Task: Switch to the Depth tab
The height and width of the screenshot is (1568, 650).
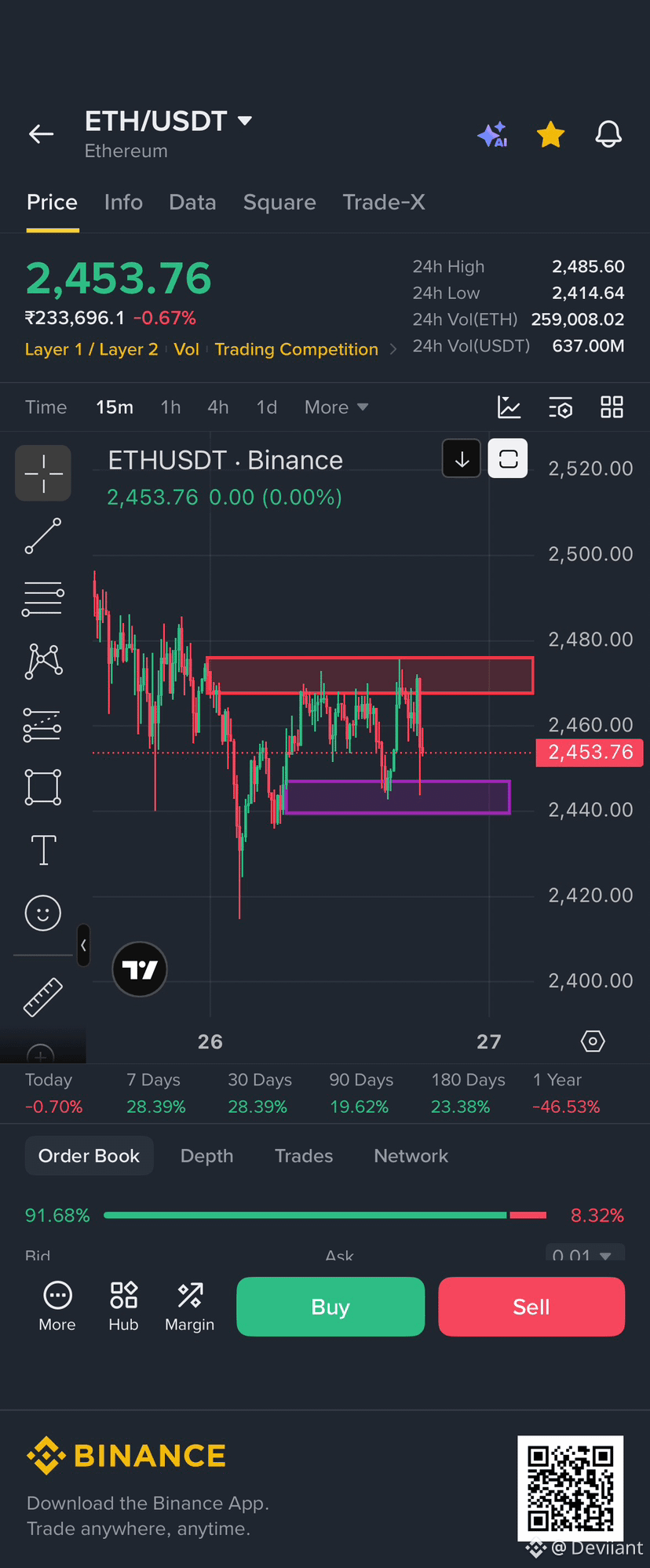Action: (x=206, y=1156)
